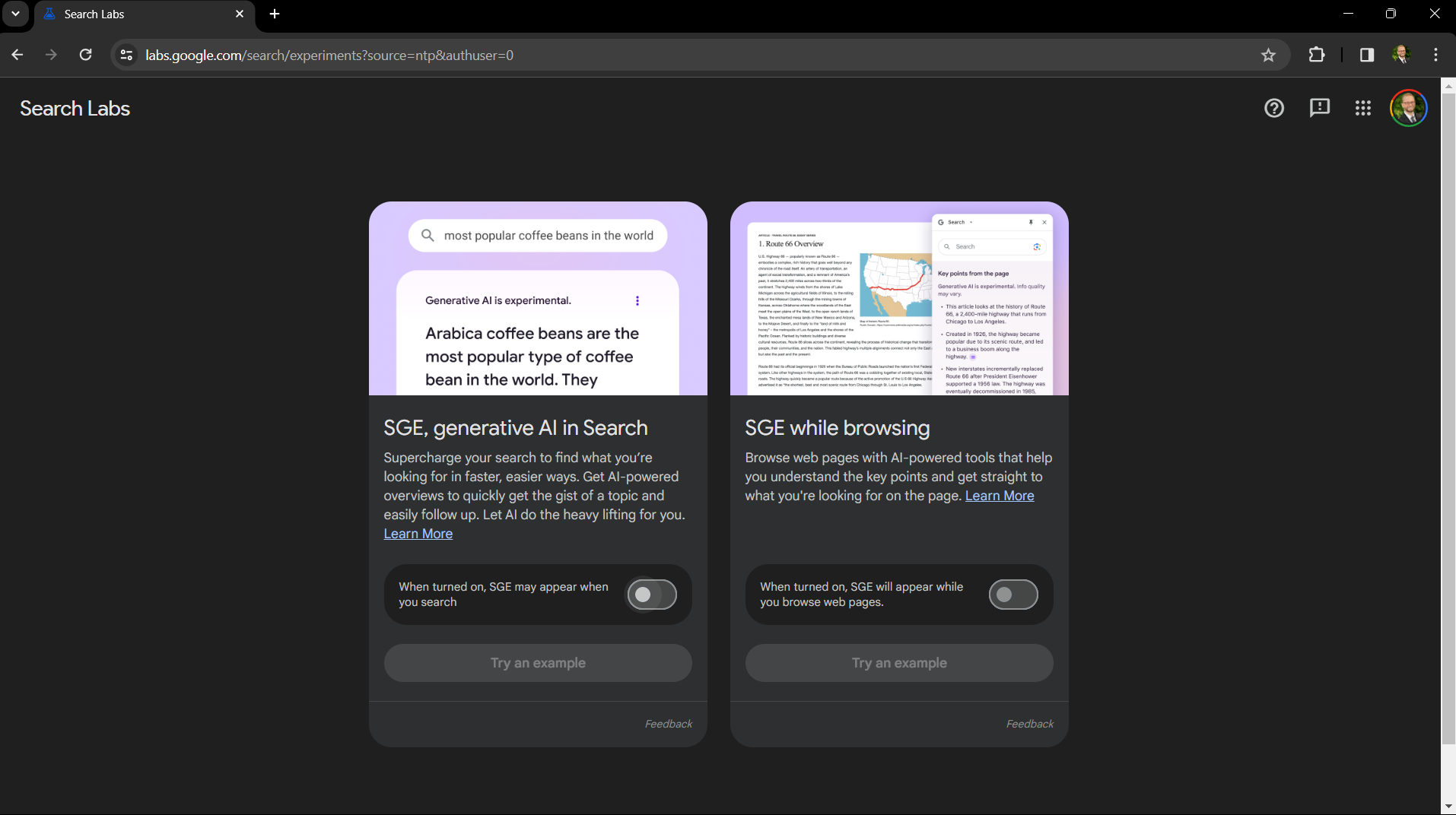
Task: Bookmark this page with the star icon
Action: [x=1268, y=55]
